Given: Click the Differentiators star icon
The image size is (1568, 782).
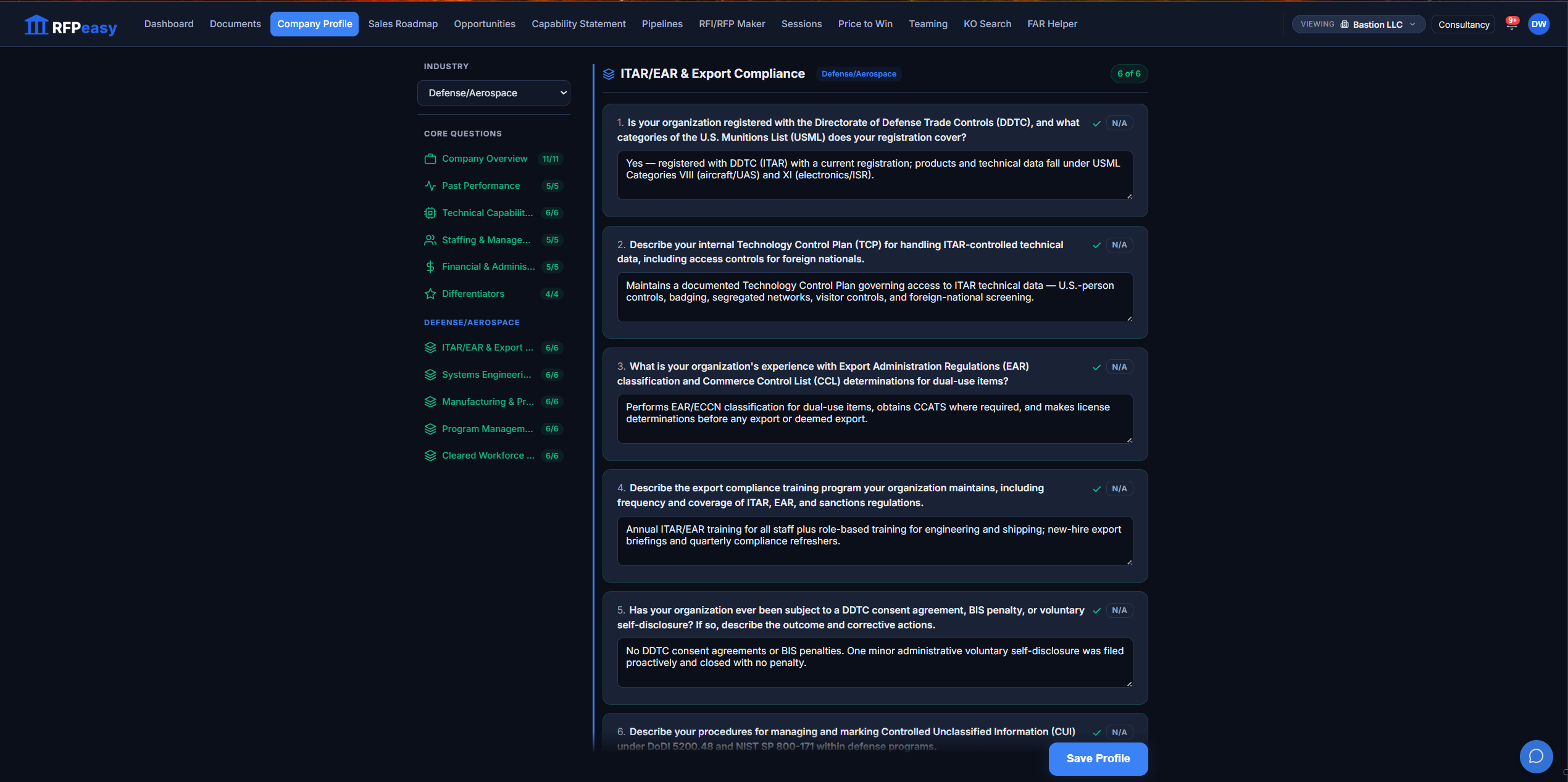Looking at the screenshot, I should click(x=430, y=294).
